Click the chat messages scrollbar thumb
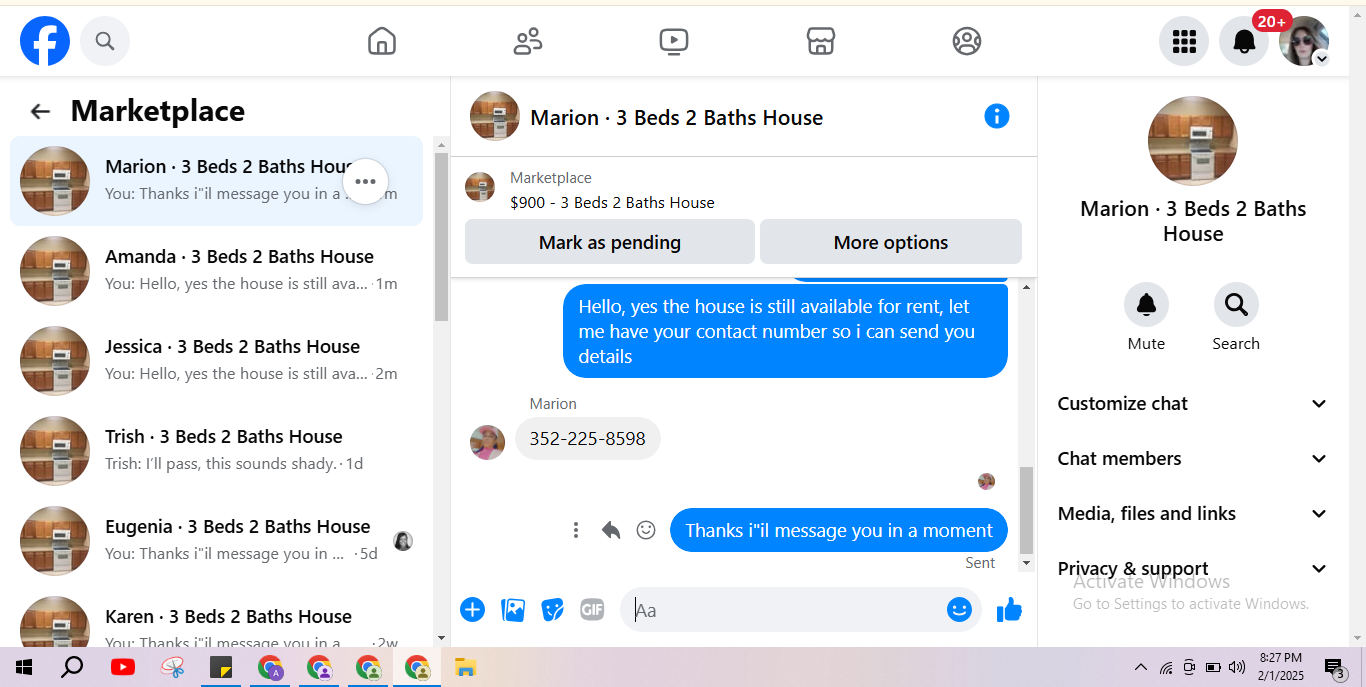The image size is (1366, 687). click(1026, 510)
